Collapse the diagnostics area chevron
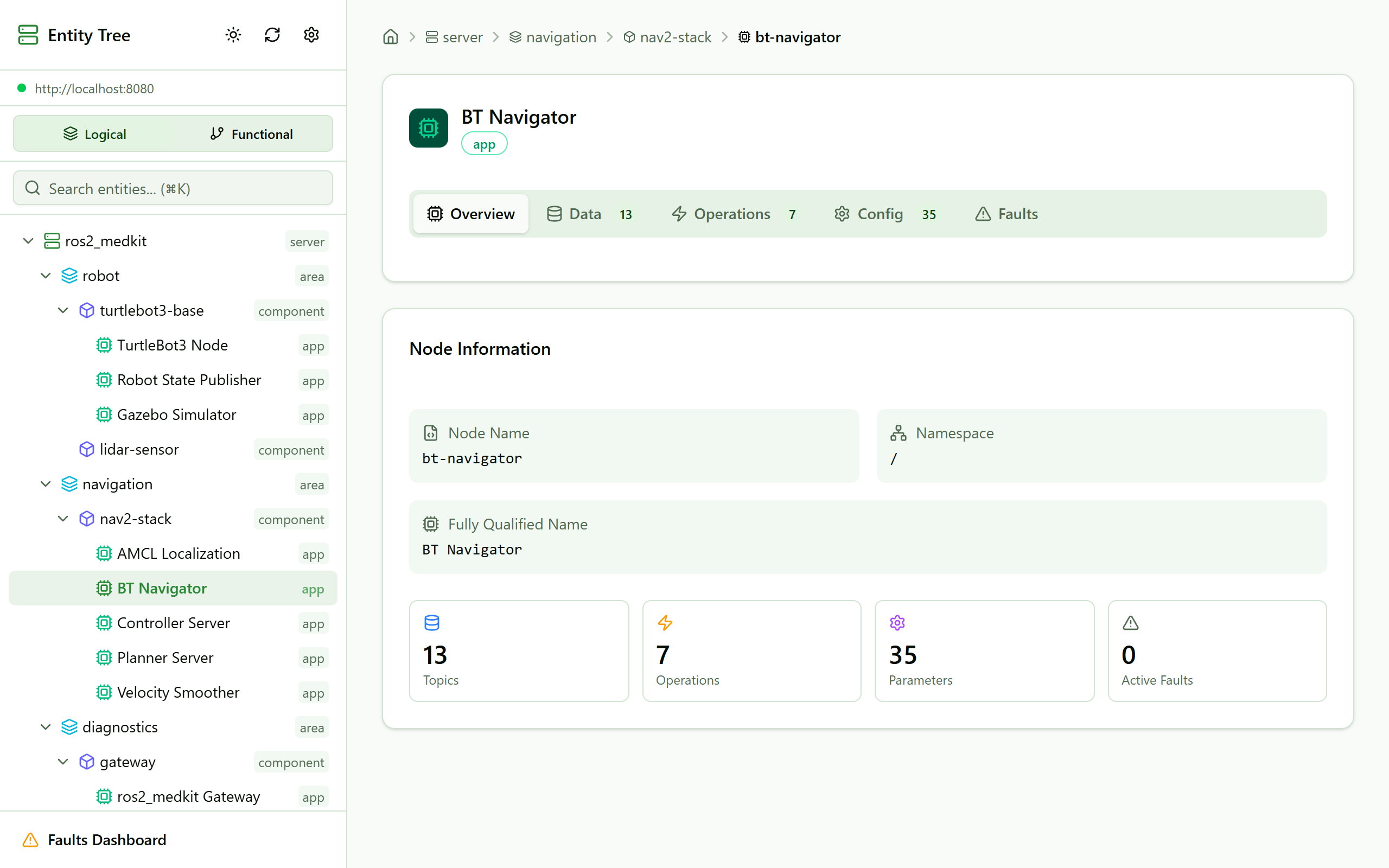The height and width of the screenshot is (868, 1389). 46,727
